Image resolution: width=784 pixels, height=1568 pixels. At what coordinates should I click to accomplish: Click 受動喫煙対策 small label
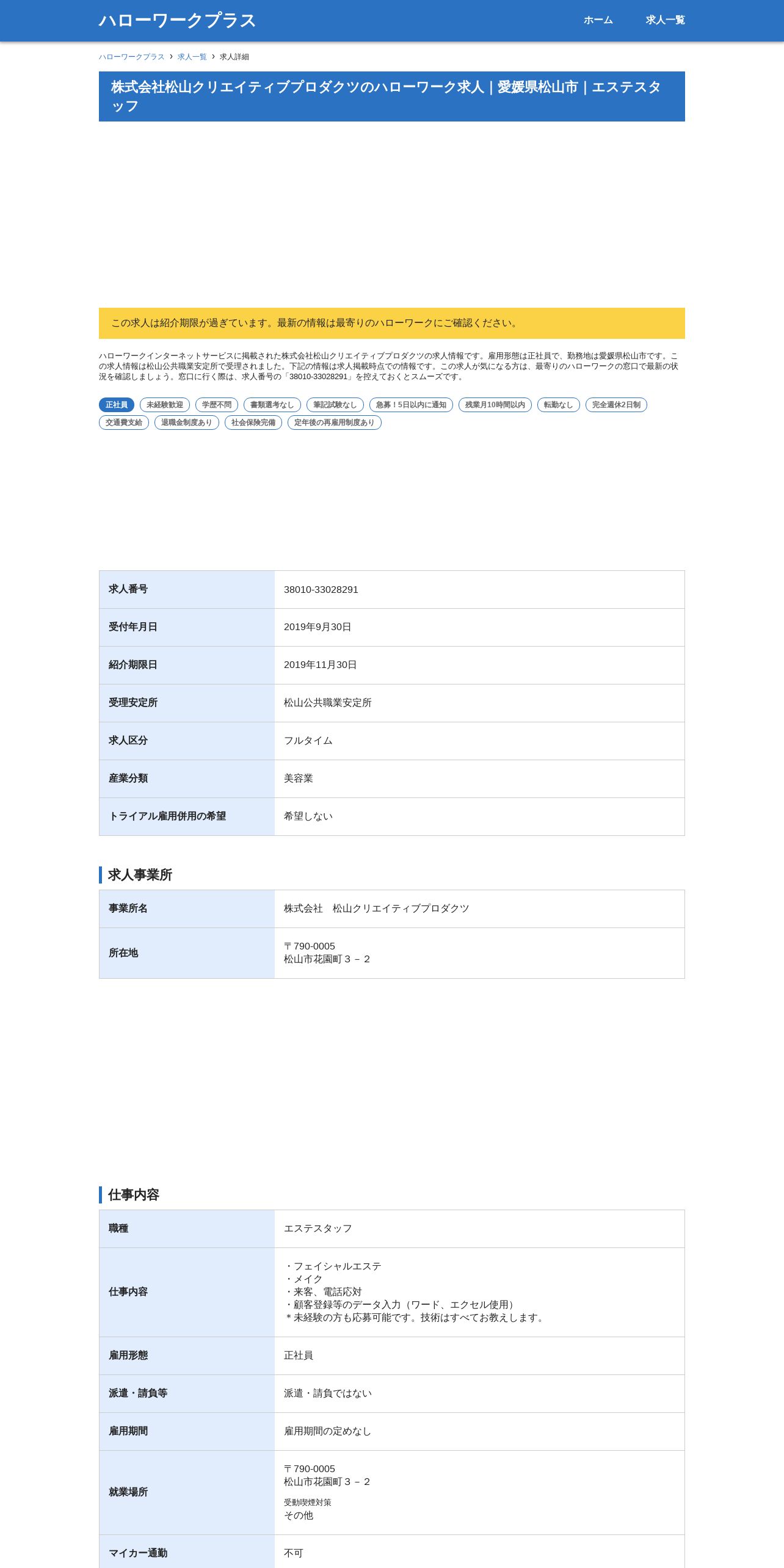click(x=308, y=1503)
